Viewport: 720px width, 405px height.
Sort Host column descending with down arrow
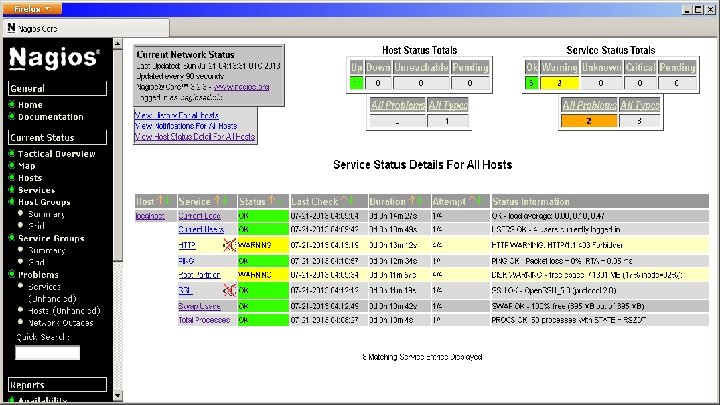click(168, 201)
